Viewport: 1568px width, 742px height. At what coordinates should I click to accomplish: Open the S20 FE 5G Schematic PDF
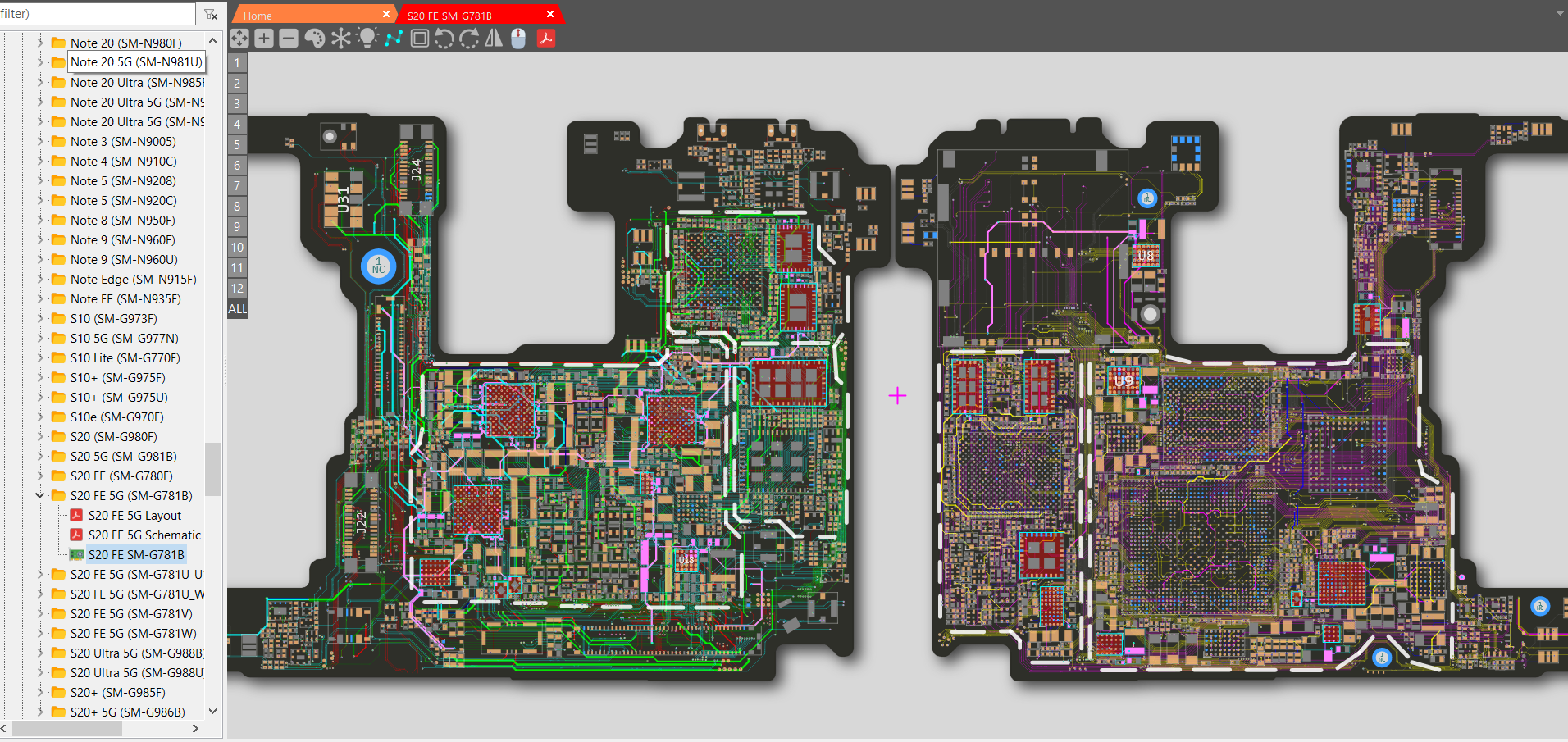(144, 535)
